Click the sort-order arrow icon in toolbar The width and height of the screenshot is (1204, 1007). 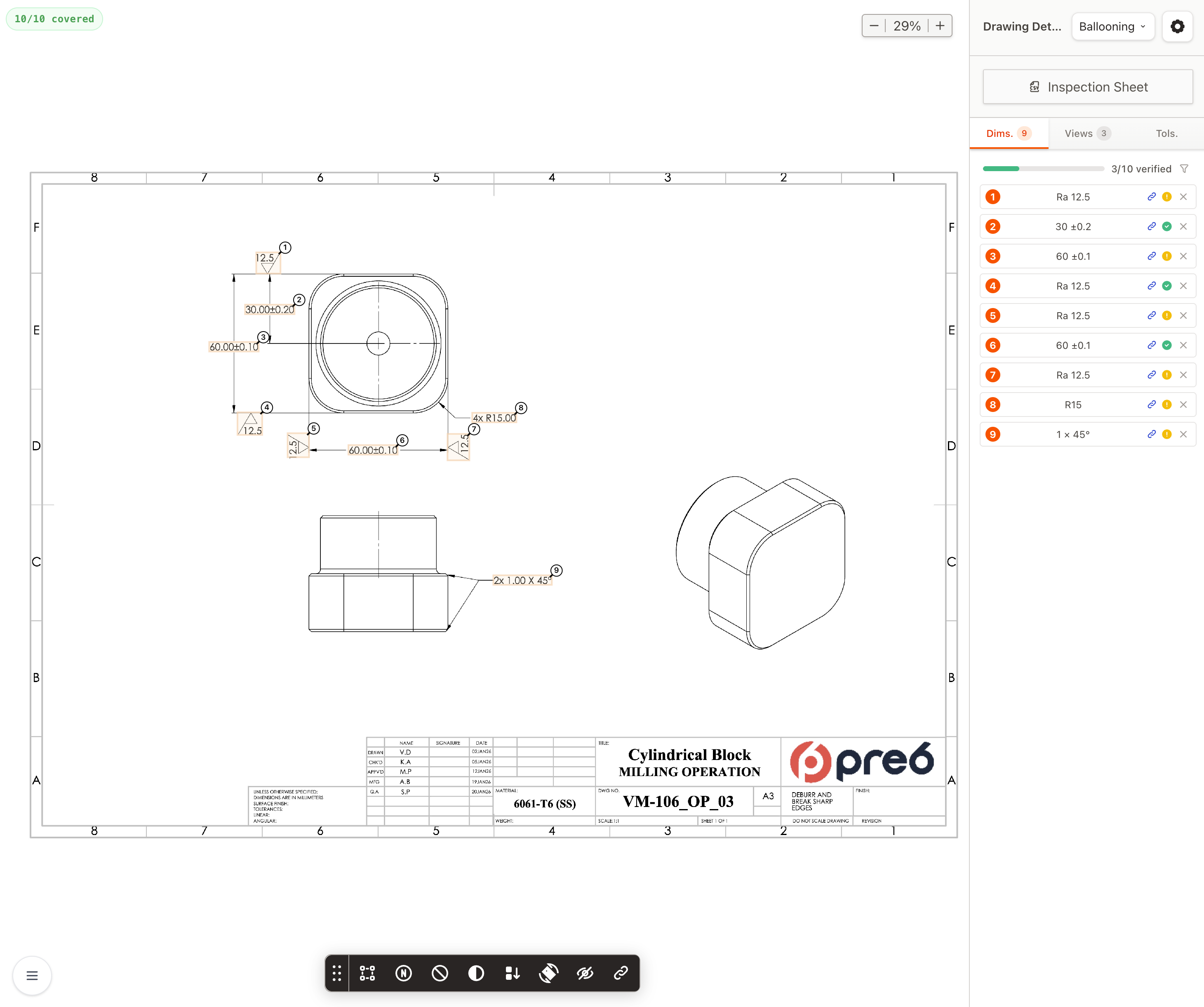click(x=513, y=973)
